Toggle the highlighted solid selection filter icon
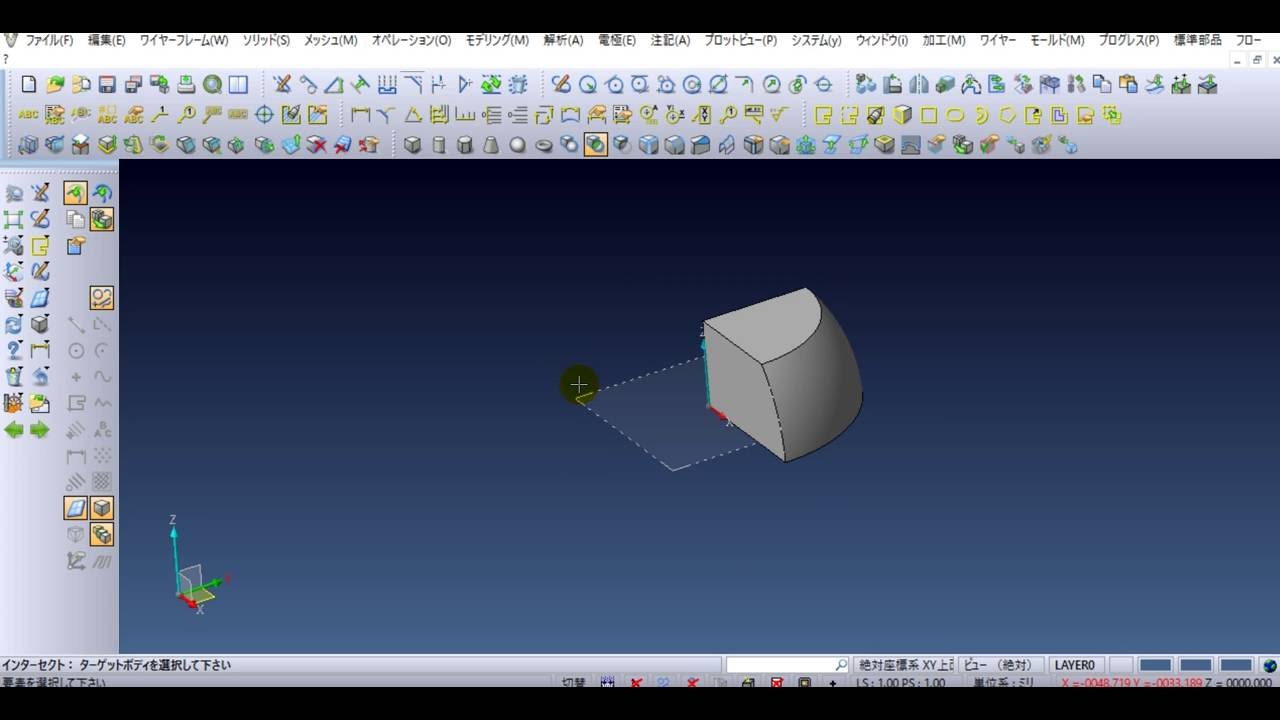This screenshot has width=1280, height=720. (x=101, y=219)
